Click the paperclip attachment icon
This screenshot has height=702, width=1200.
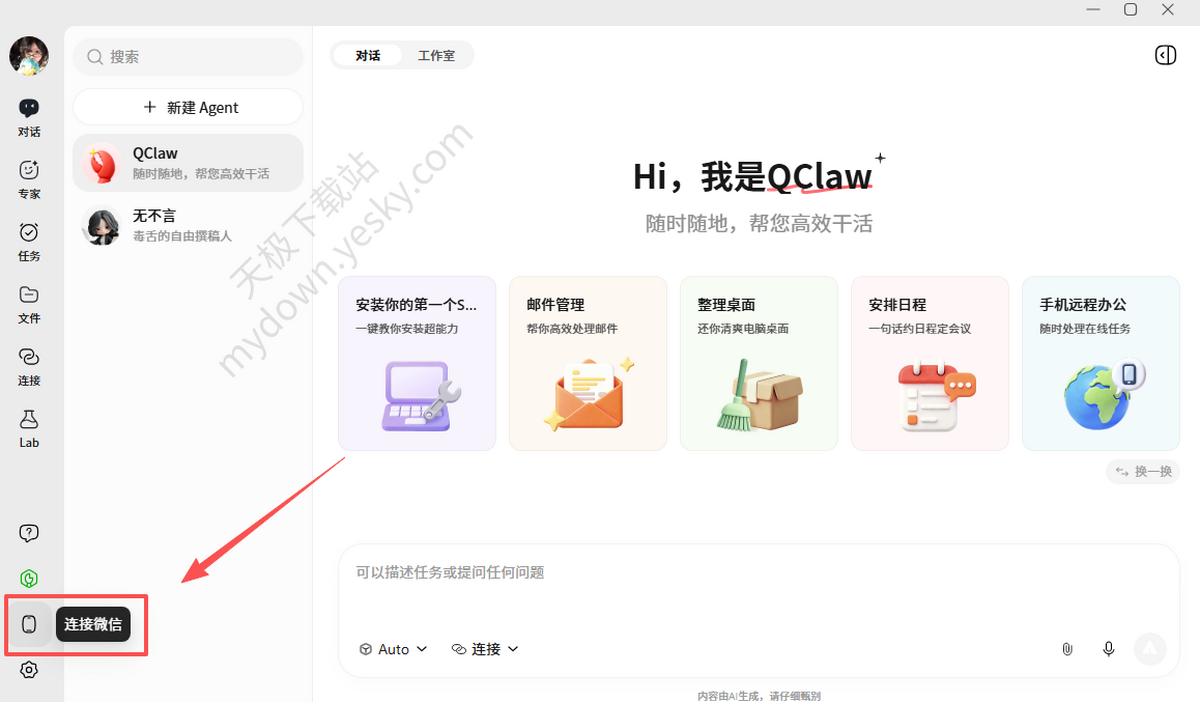[x=1067, y=649]
